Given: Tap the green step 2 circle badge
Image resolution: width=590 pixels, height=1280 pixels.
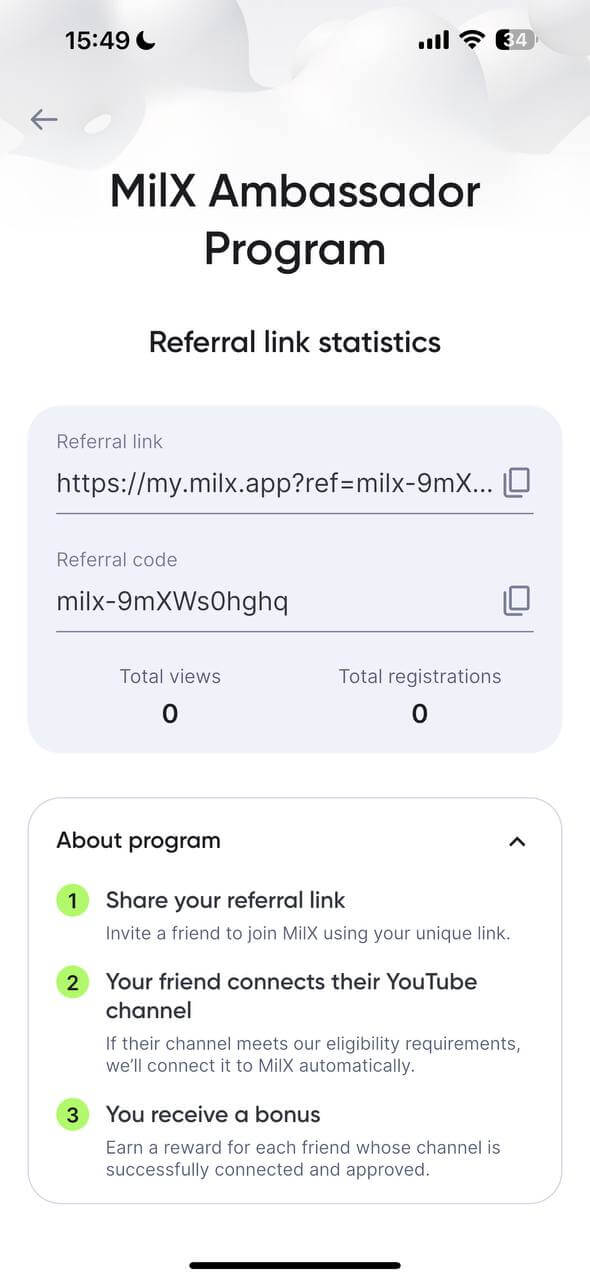Looking at the screenshot, I should click(72, 982).
